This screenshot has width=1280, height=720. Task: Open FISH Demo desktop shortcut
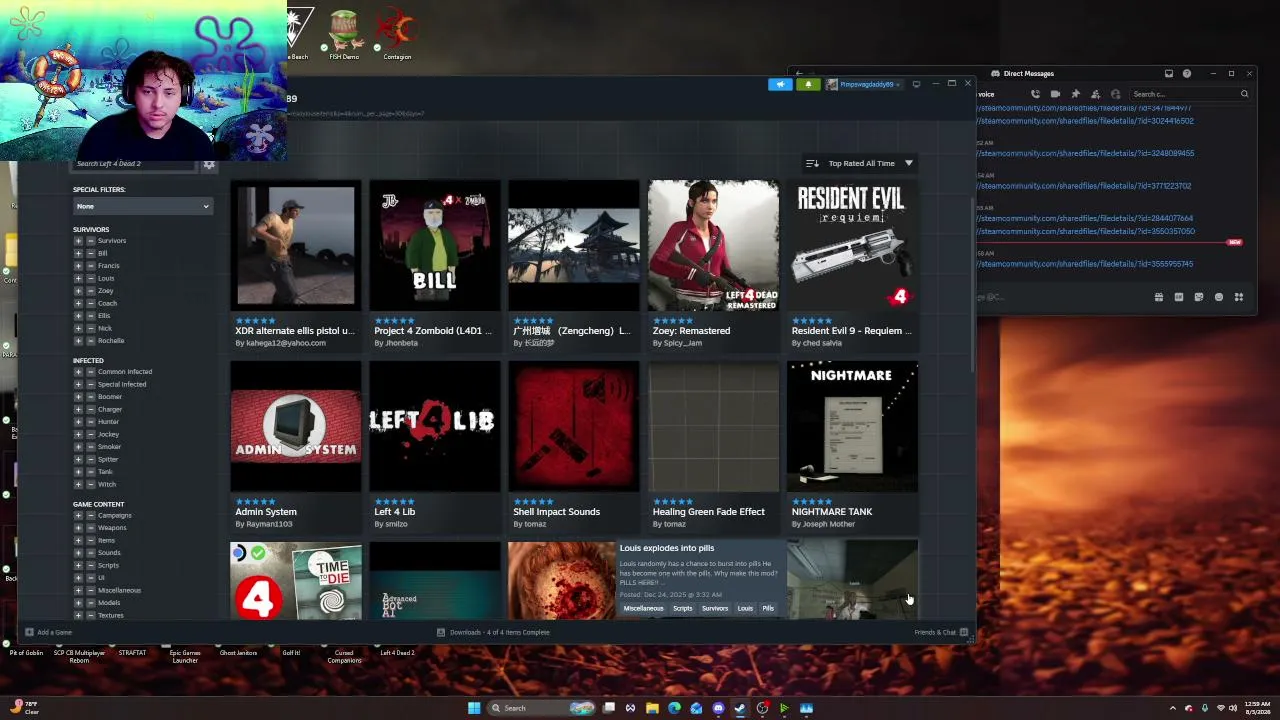pos(344,34)
